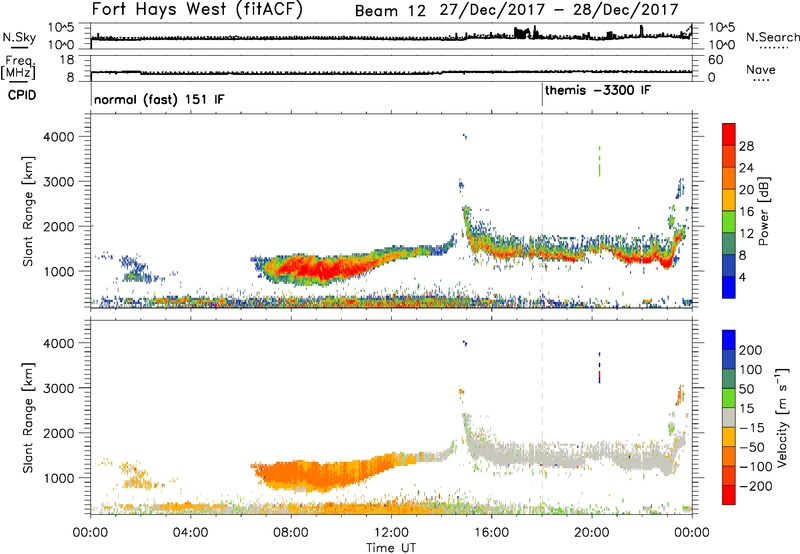Click the 'Slant Range [km]' label of power plot
The height and width of the screenshot is (554, 800).
(28, 211)
